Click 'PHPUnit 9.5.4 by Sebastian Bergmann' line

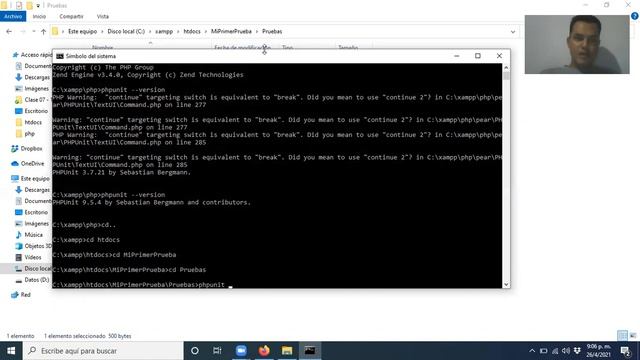pos(151,202)
